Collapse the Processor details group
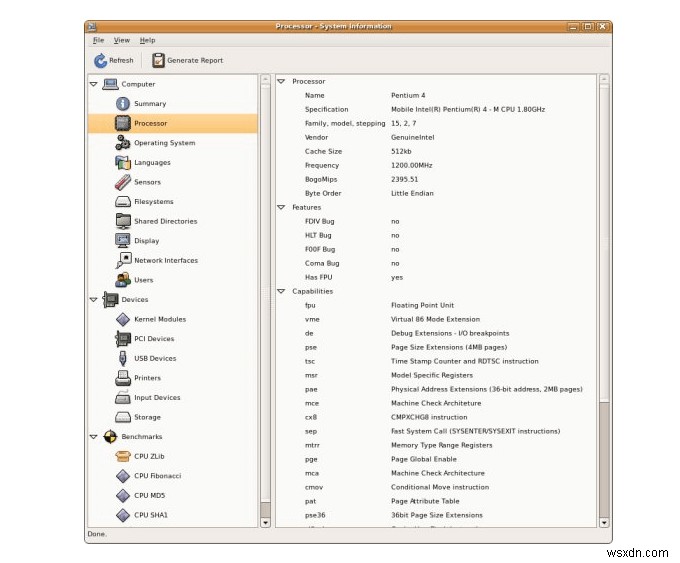680x563 pixels. click(281, 82)
